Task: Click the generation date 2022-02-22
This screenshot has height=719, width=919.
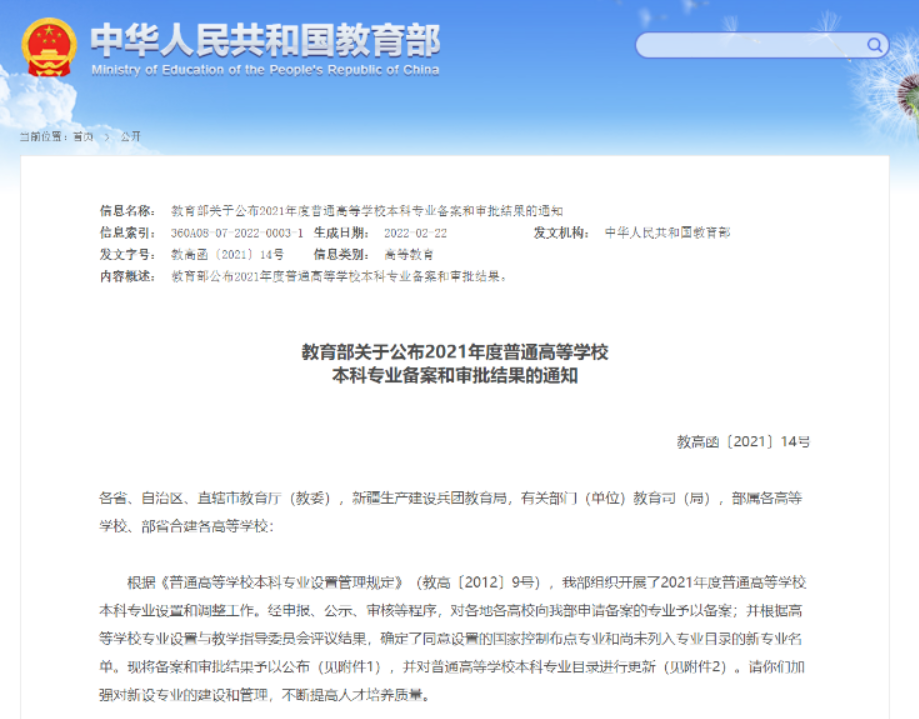Action: [416, 233]
